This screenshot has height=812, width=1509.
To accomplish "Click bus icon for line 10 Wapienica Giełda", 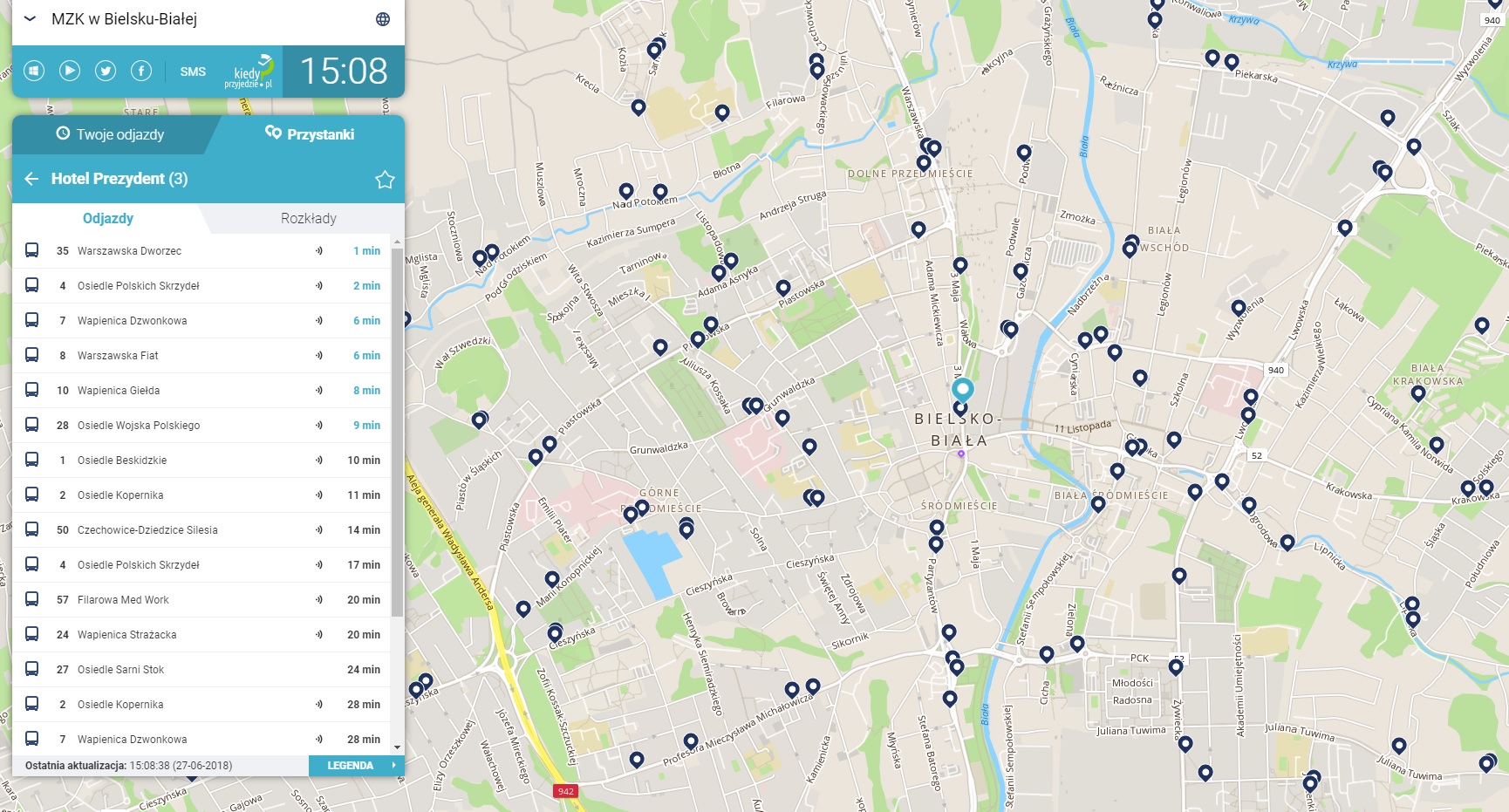I will pos(31,390).
